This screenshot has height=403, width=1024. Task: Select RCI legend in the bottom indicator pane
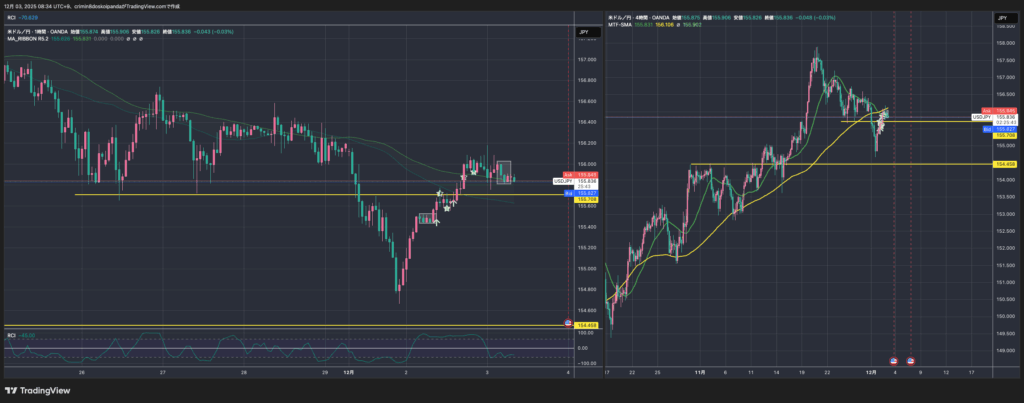click(11, 335)
